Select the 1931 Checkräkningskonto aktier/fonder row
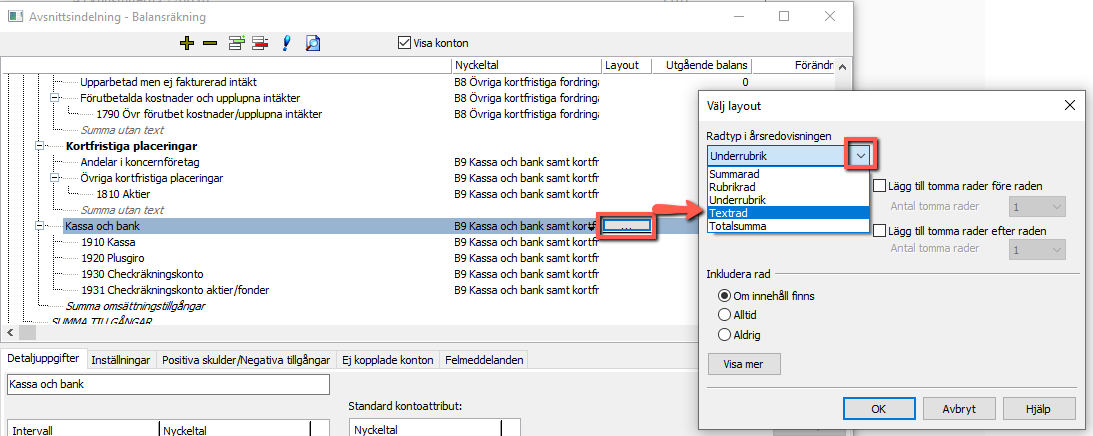 pyautogui.click(x=175, y=290)
